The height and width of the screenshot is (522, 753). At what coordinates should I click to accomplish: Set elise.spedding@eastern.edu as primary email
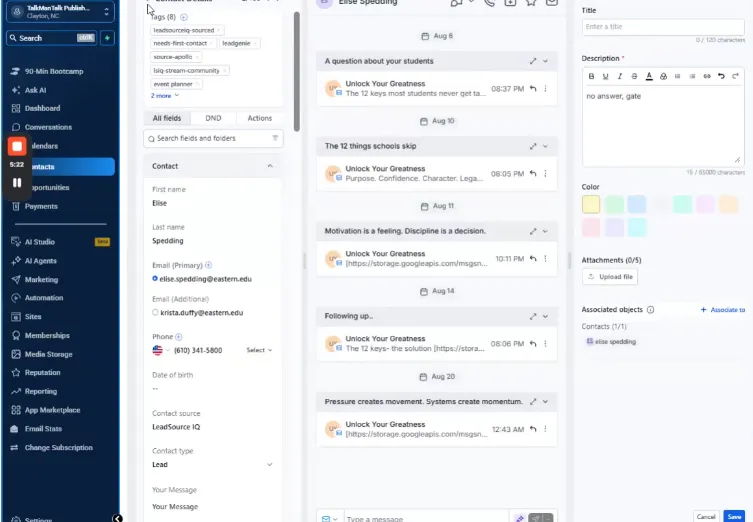[155, 279]
